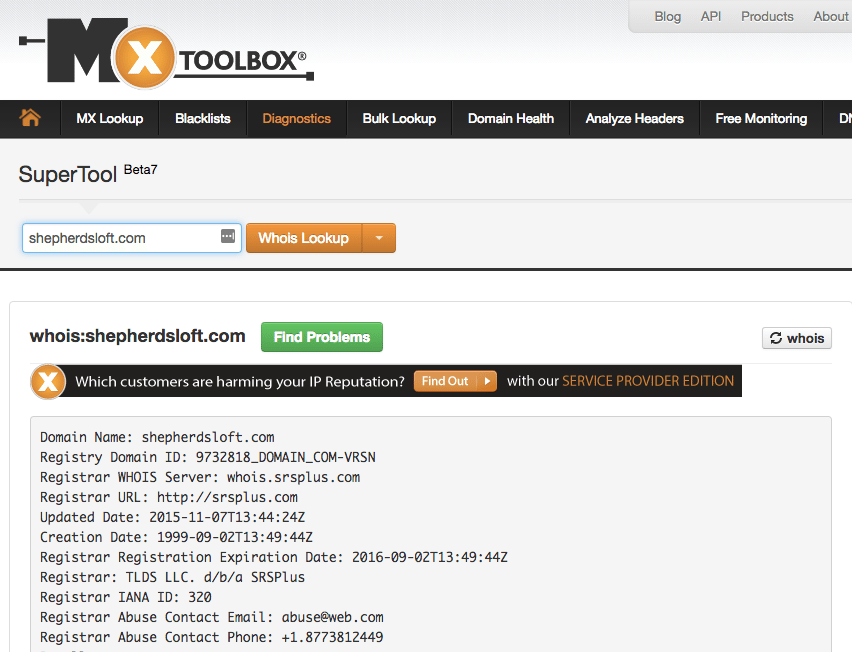Open the Products link
Screen dimensions: 852x652
[x=767, y=16]
